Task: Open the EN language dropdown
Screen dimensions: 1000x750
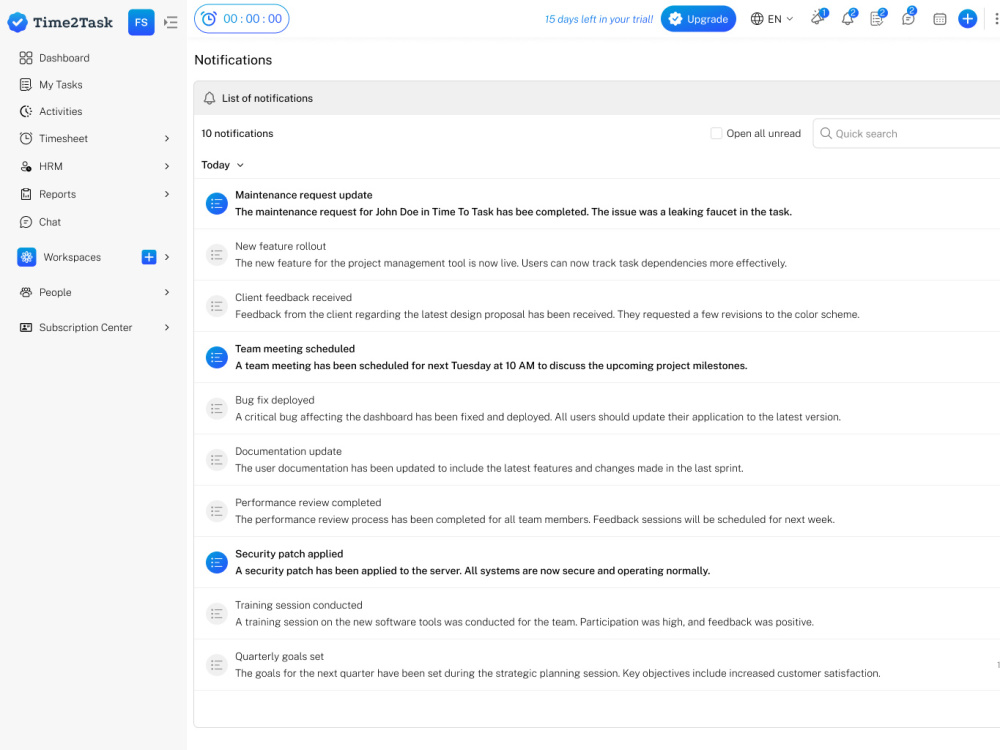Action: (772, 19)
